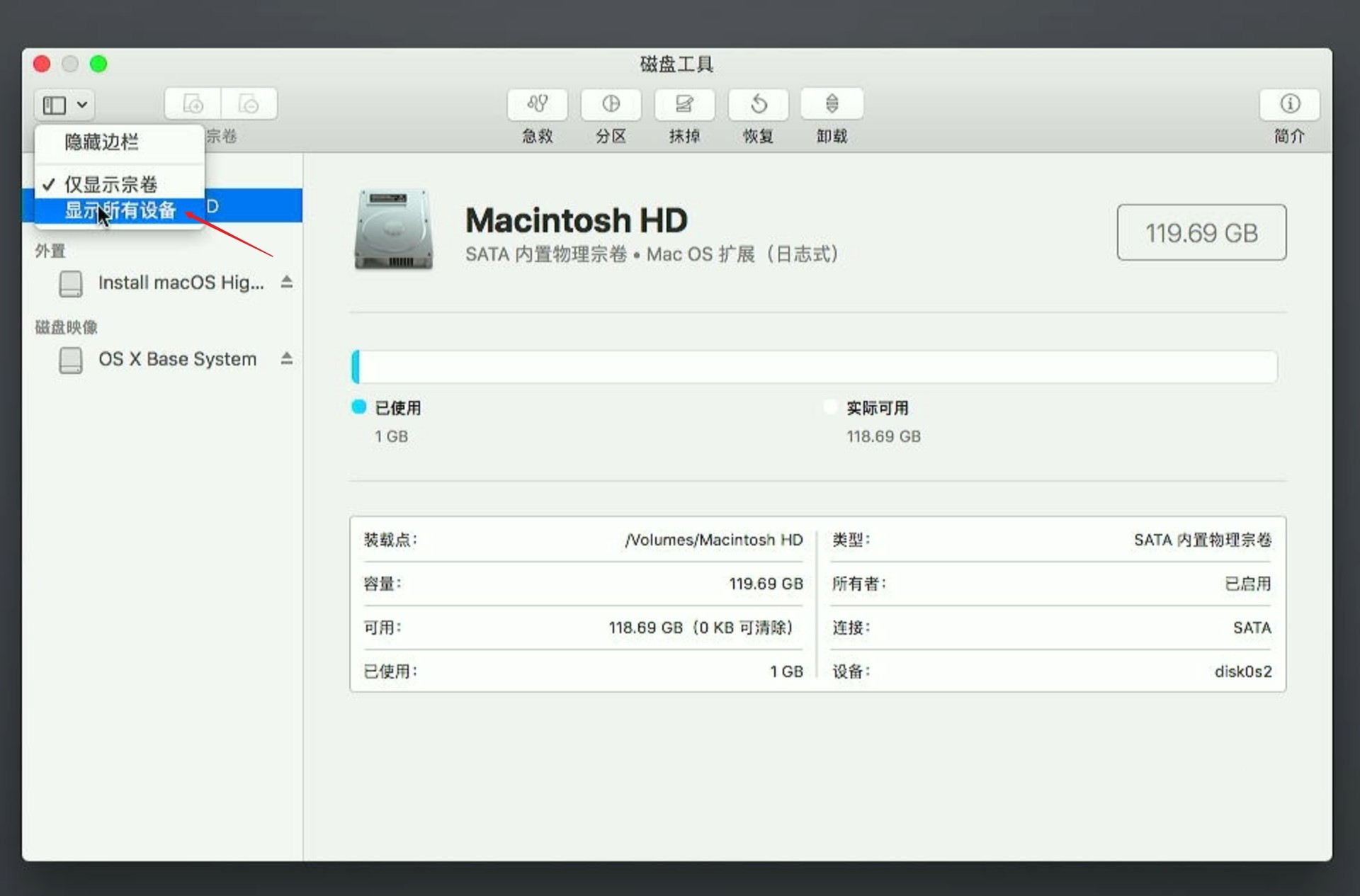Screen dimensions: 1360x896
Task: Click the Partition (分区) toolbar icon
Action: coord(611,104)
